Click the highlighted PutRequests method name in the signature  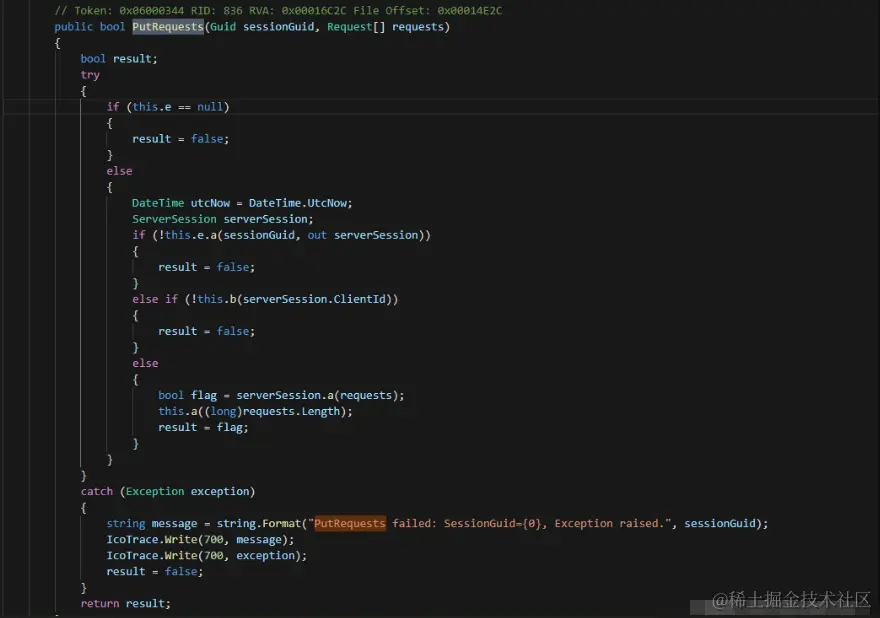point(168,27)
